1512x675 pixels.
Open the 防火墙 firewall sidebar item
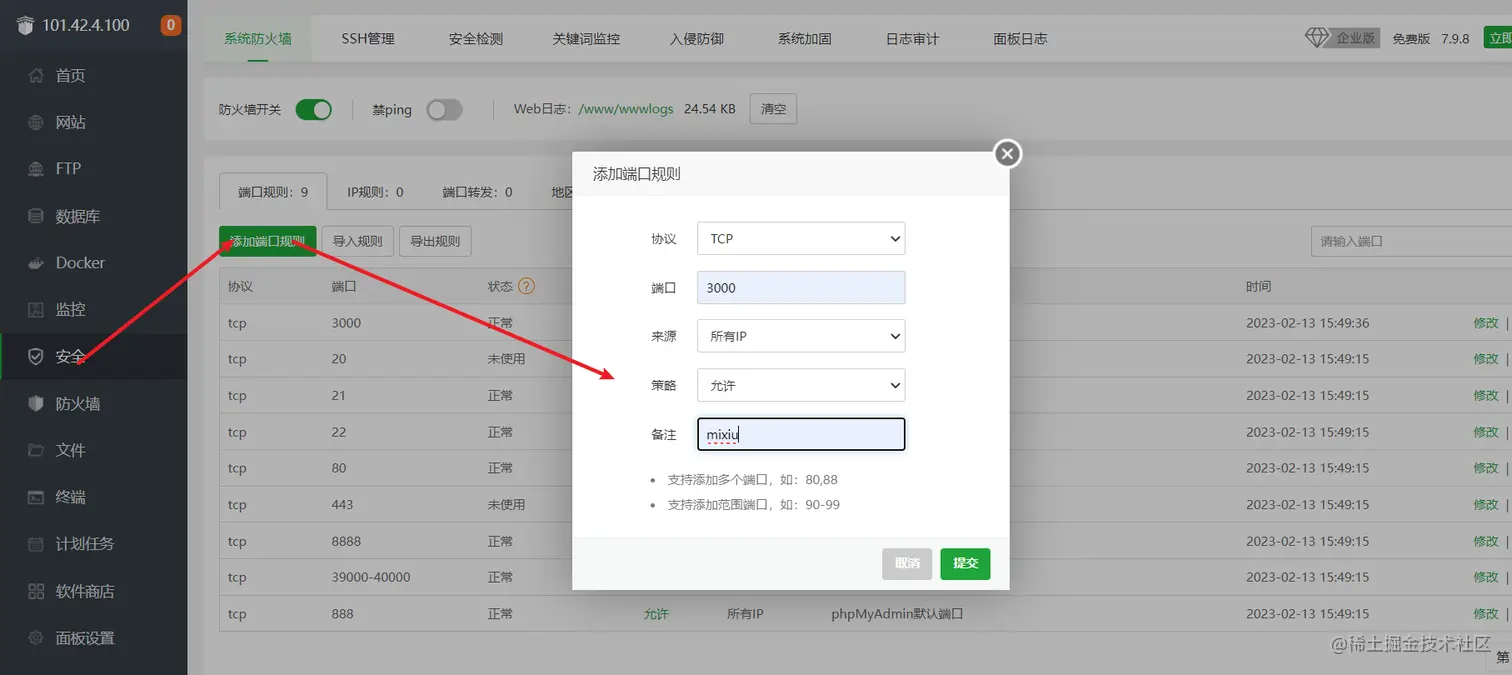pyautogui.click(x=93, y=404)
